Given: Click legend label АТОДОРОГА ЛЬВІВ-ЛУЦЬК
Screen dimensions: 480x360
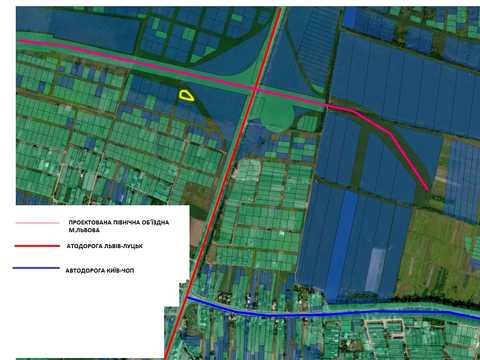Looking at the screenshot, I should pyautogui.click(x=105, y=246).
